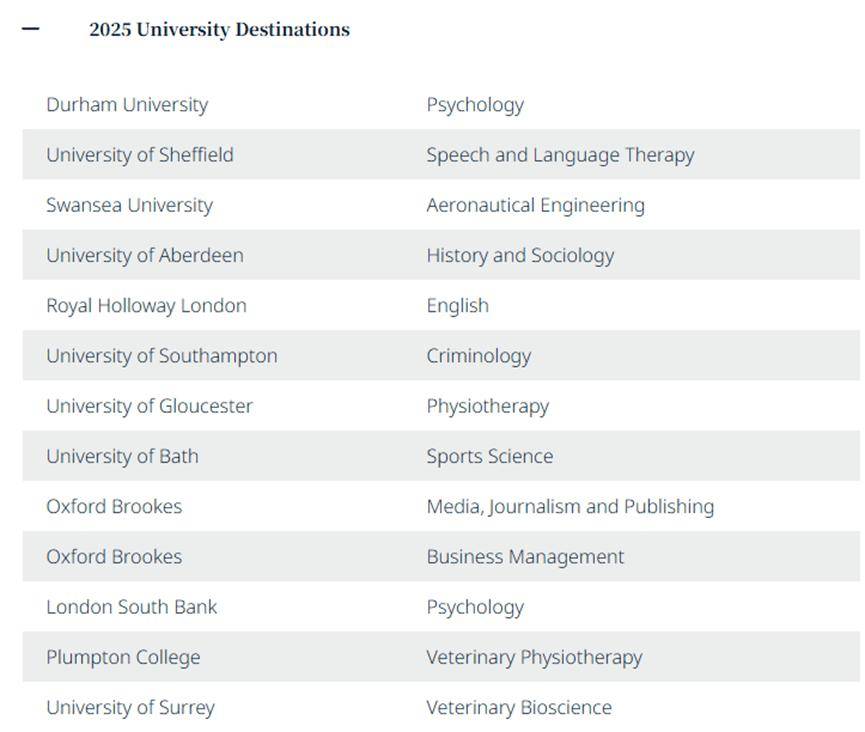This screenshot has width=865, height=732.
Task: Click Criminology course text
Action: [478, 356]
